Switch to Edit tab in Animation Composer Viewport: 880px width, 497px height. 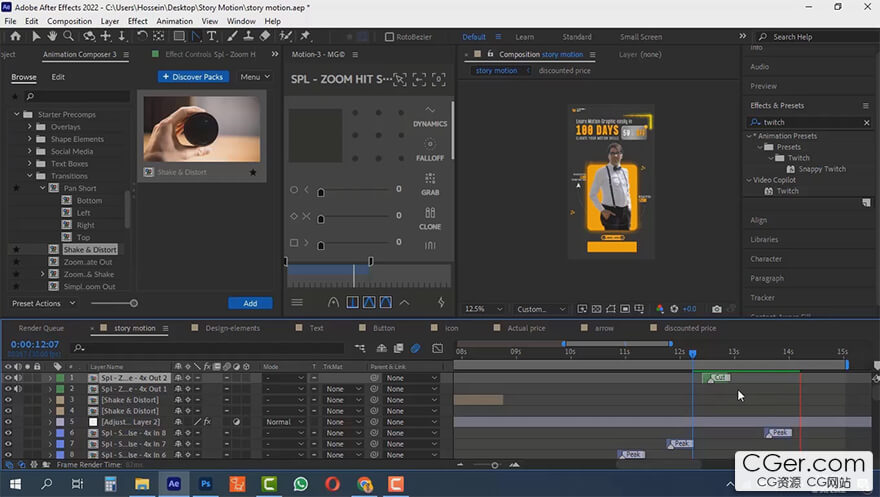[x=58, y=77]
